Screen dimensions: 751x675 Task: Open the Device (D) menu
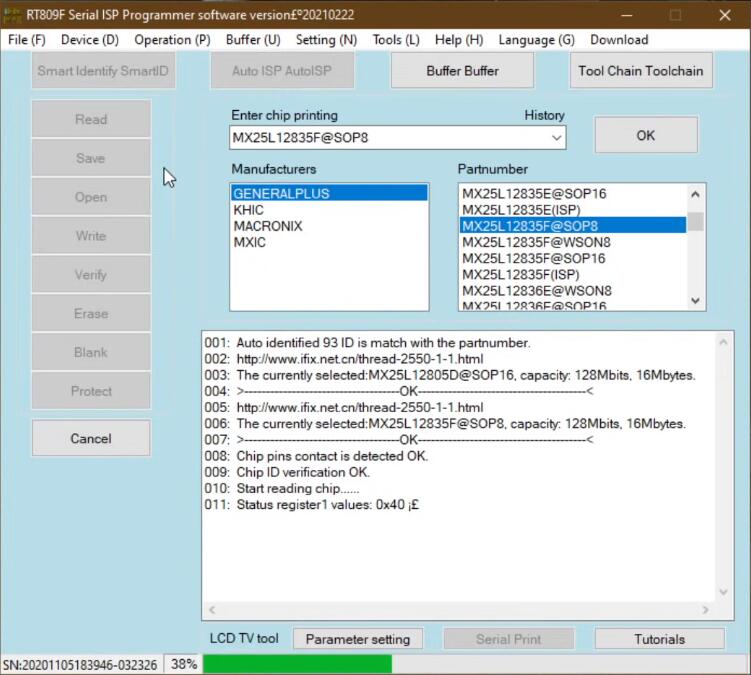90,40
